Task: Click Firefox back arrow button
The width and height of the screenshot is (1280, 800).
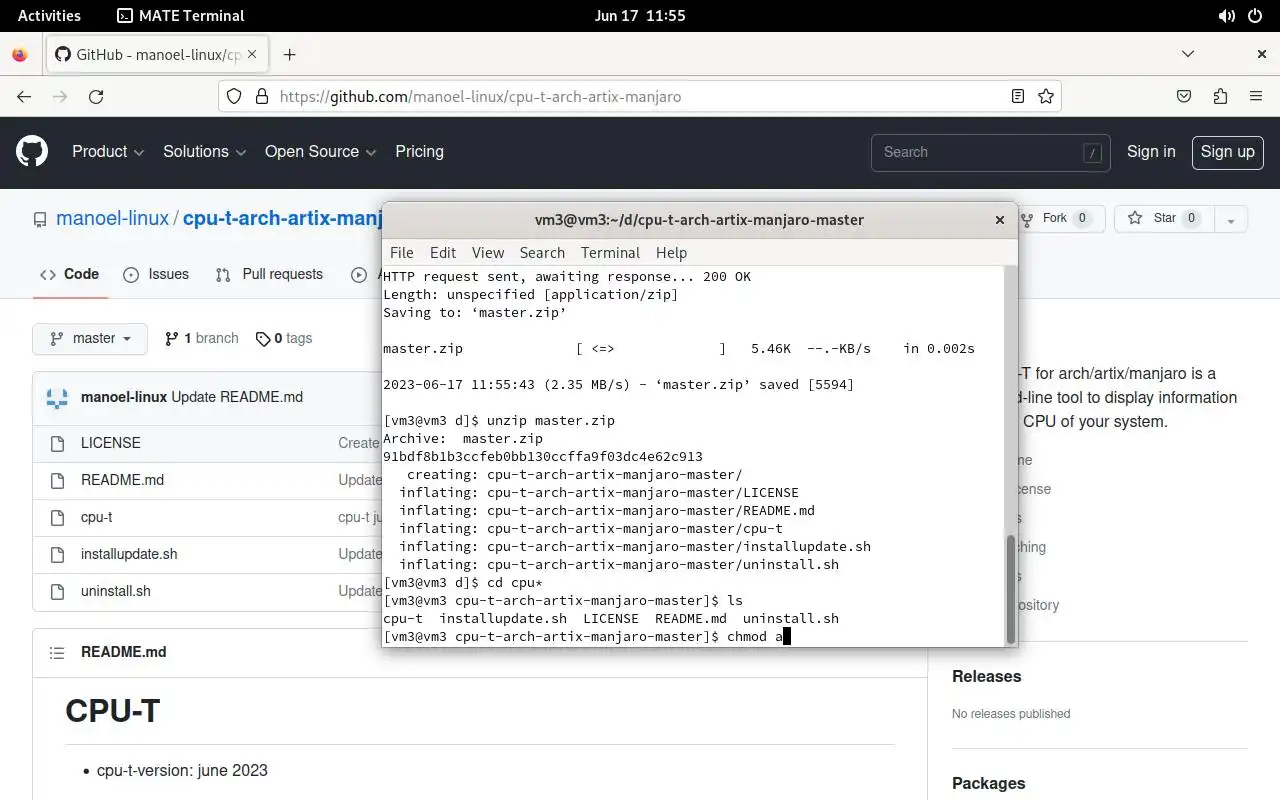Action: [x=24, y=97]
